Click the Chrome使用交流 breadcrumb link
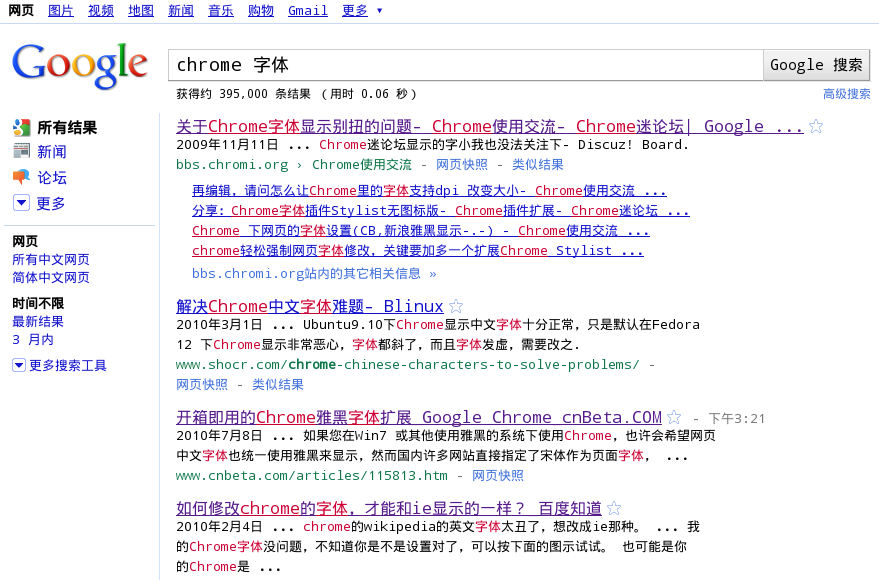 pyautogui.click(x=362, y=165)
